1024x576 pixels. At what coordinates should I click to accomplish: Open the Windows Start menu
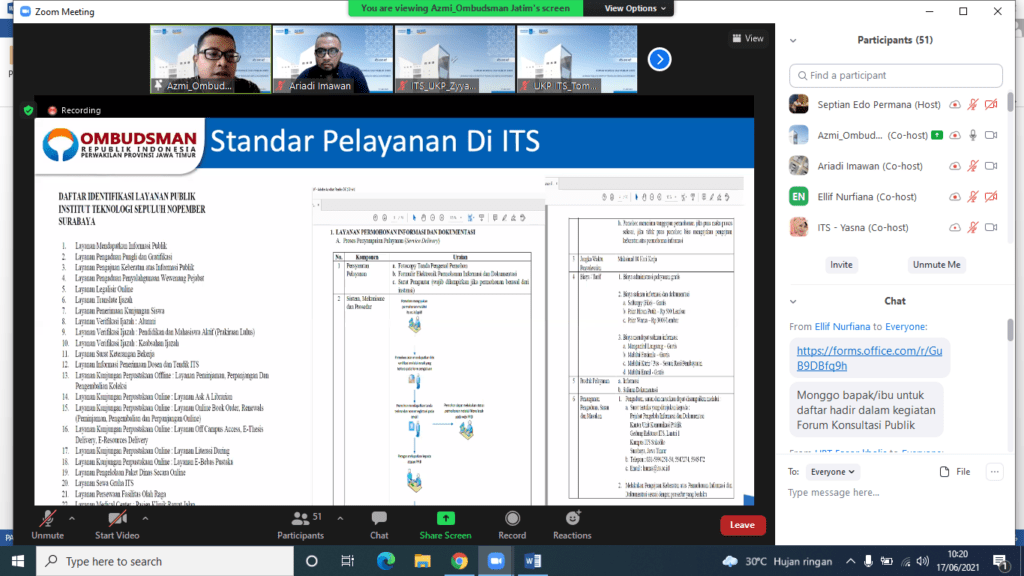pyautogui.click(x=18, y=561)
